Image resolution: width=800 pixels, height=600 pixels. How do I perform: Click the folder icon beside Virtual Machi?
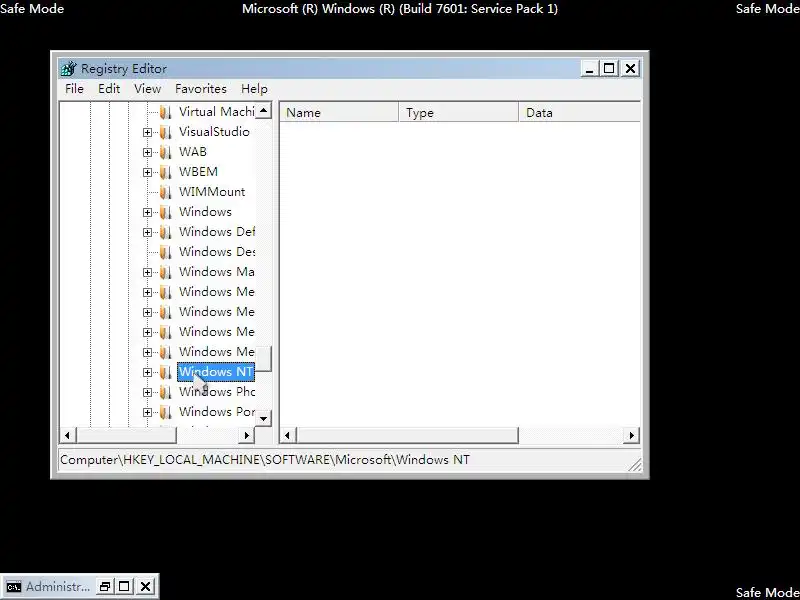(165, 112)
